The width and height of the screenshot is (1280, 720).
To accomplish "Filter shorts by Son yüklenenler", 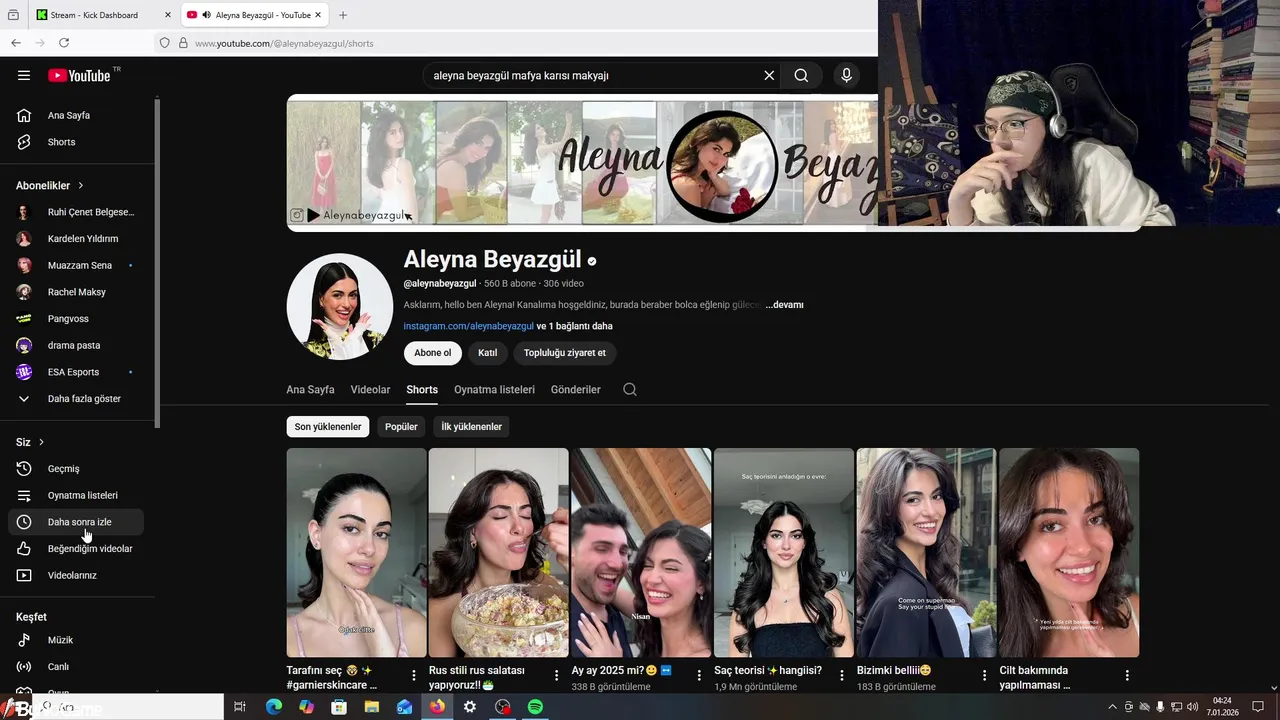I will click(x=328, y=427).
